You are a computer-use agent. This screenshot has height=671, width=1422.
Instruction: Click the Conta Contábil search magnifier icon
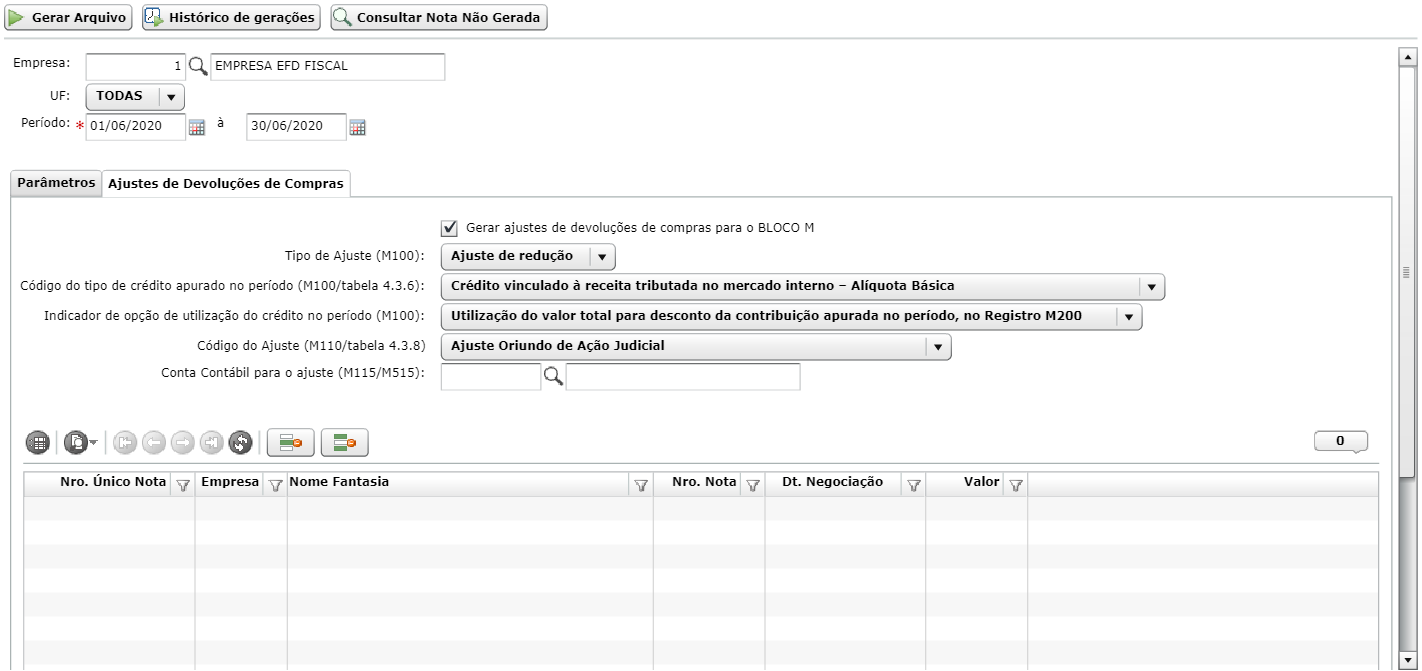pyautogui.click(x=553, y=376)
